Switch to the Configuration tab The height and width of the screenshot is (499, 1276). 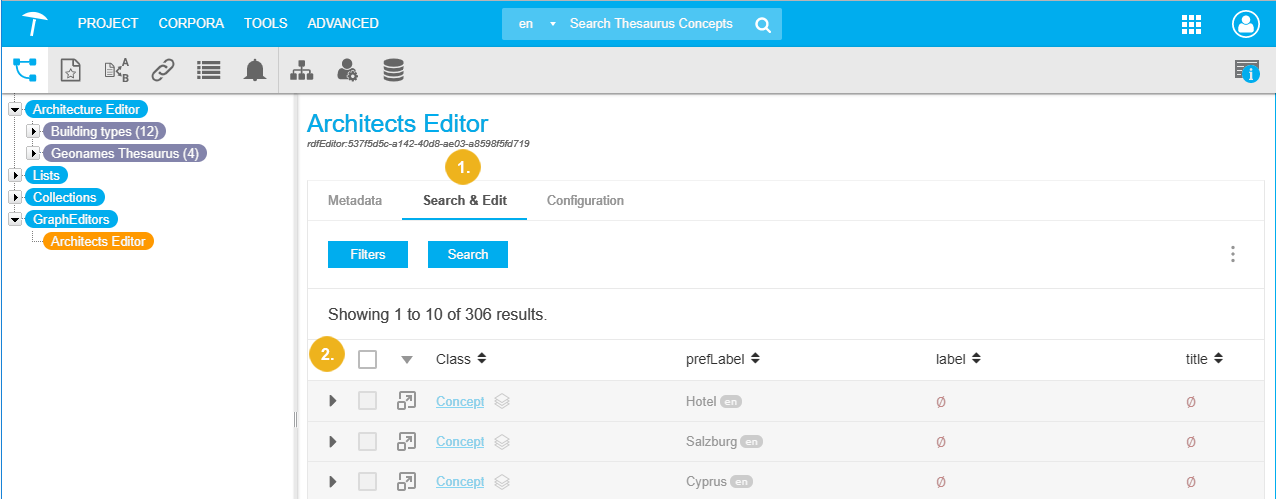[x=585, y=200]
